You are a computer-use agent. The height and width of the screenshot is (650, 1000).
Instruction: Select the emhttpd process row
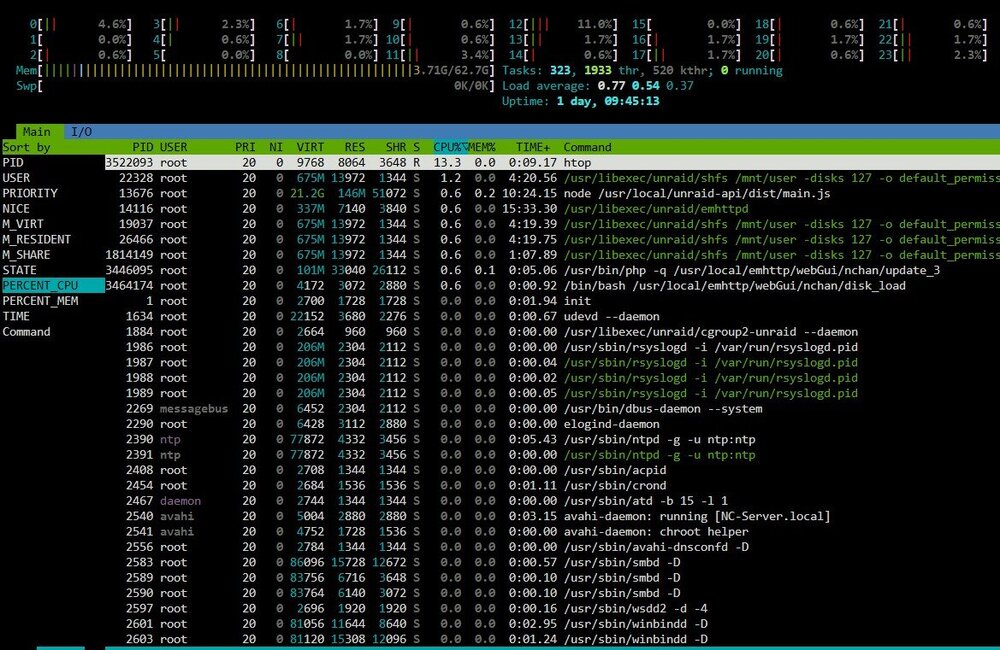(x=552, y=209)
